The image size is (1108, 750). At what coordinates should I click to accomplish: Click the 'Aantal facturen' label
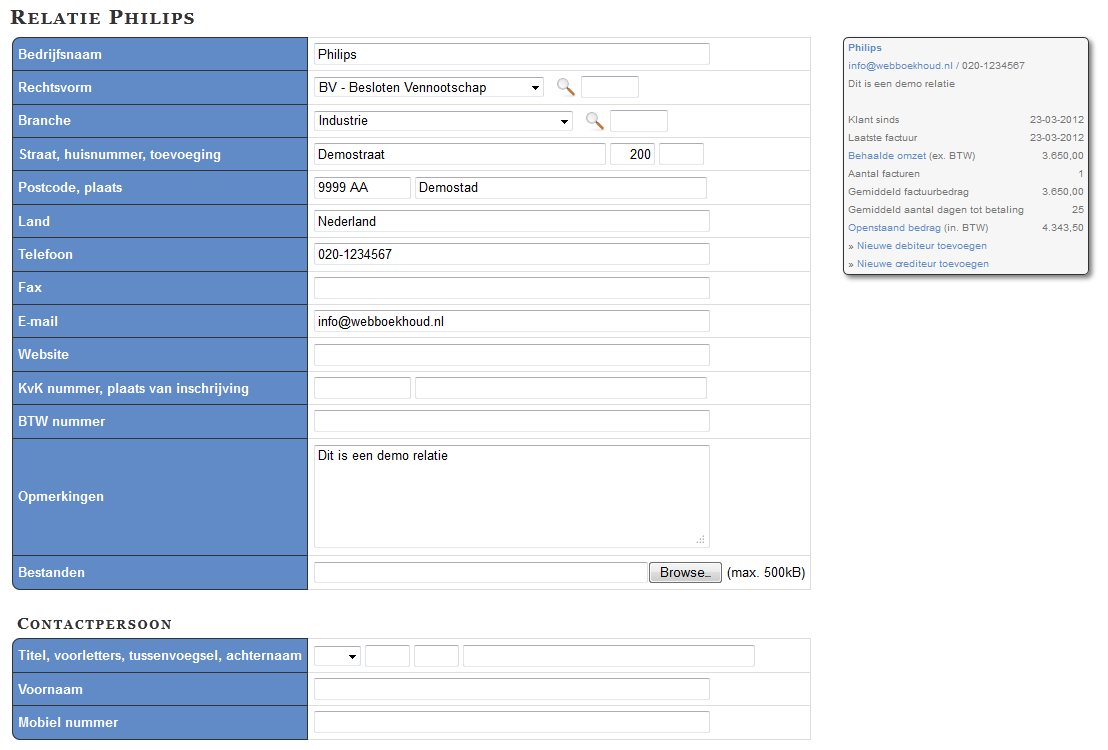884,174
